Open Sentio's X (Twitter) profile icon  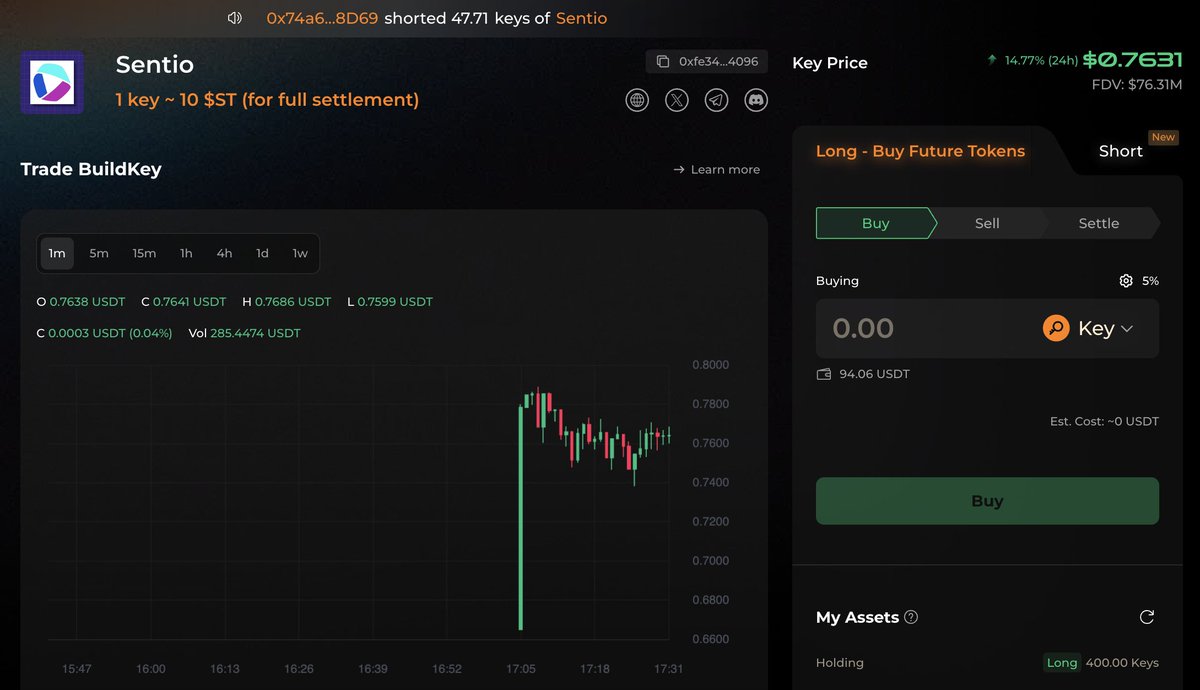[677, 100]
